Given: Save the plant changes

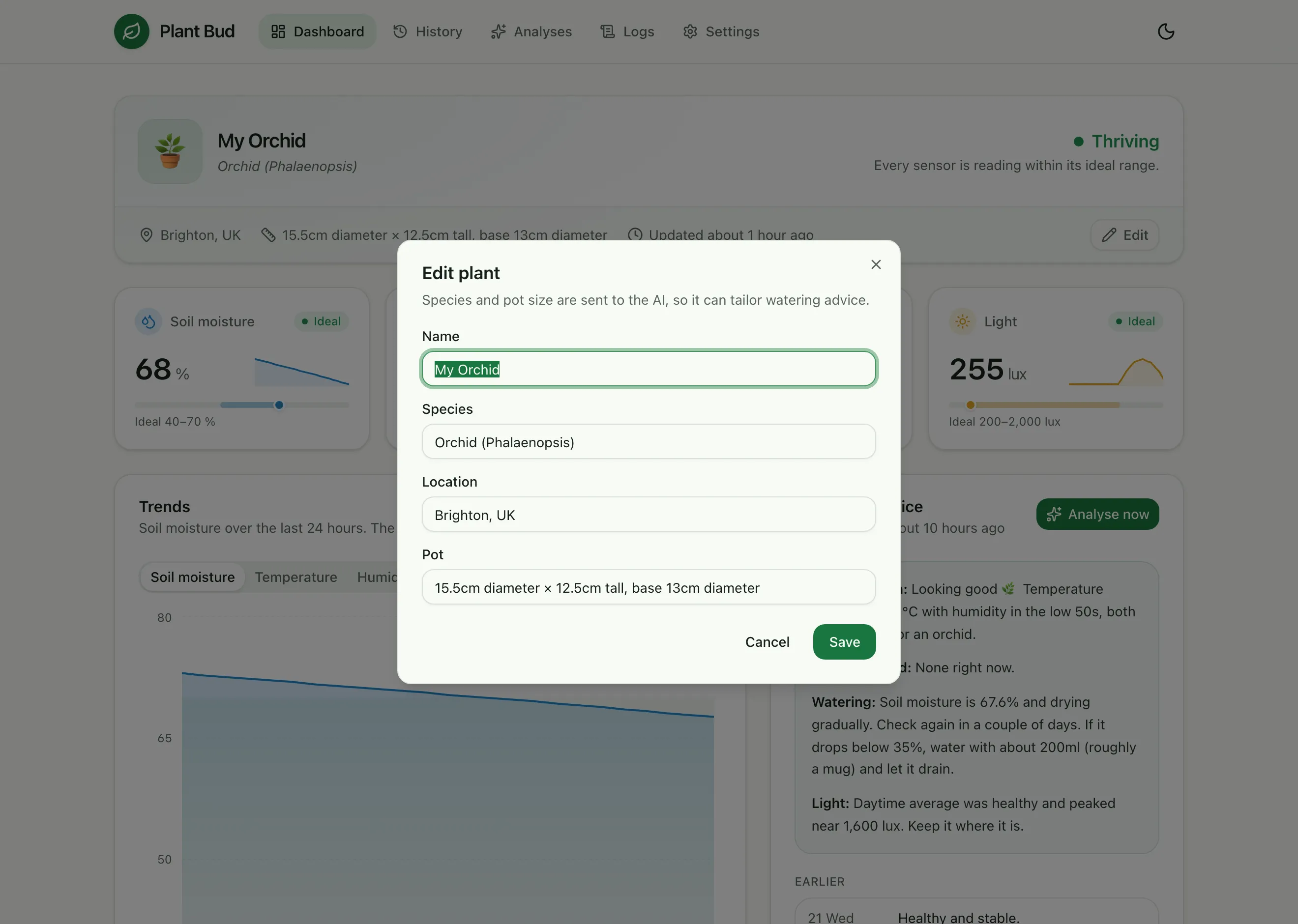Looking at the screenshot, I should pyautogui.click(x=844, y=642).
